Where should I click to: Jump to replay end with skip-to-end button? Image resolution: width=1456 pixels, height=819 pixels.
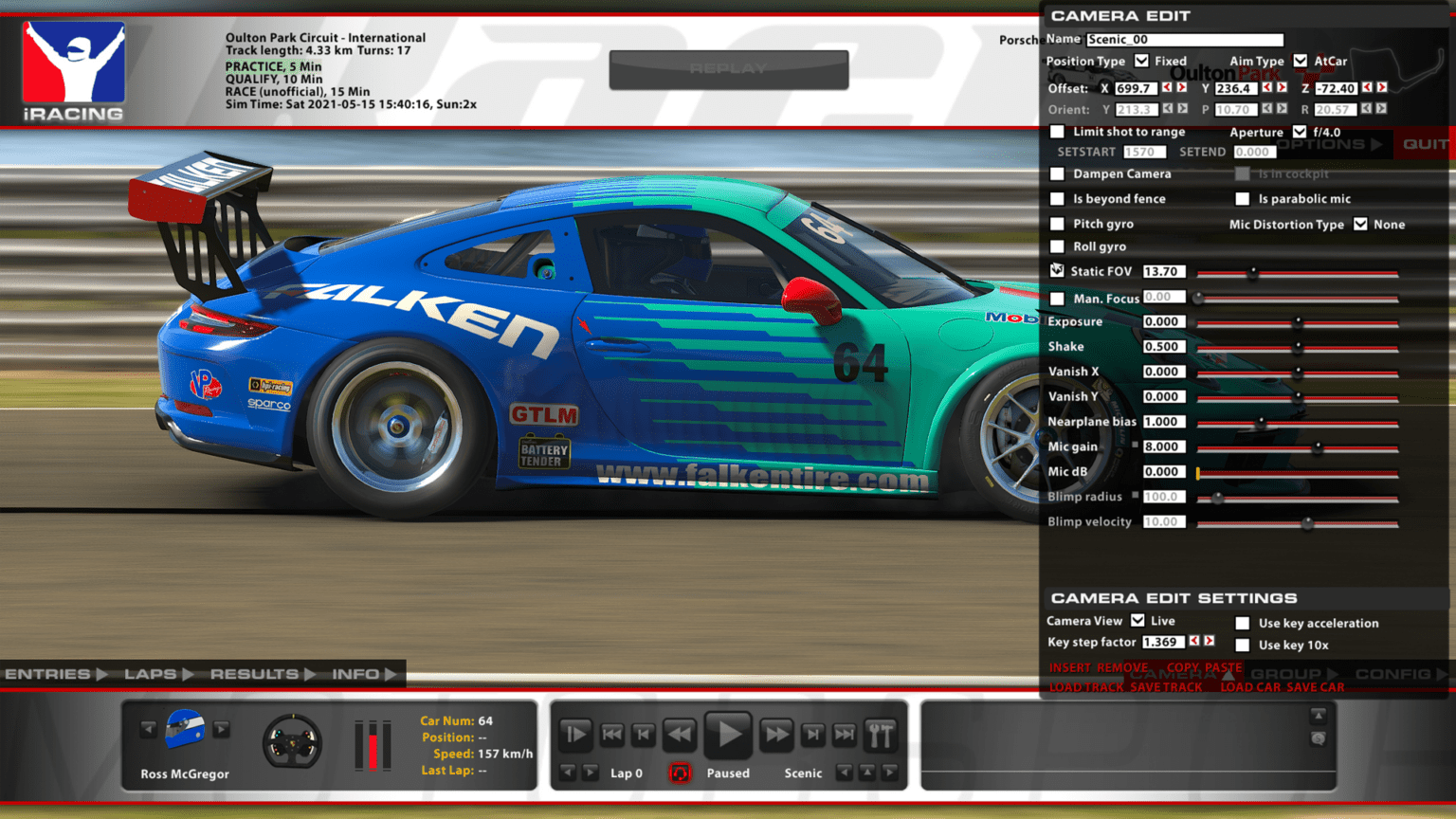pyautogui.click(x=845, y=734)
